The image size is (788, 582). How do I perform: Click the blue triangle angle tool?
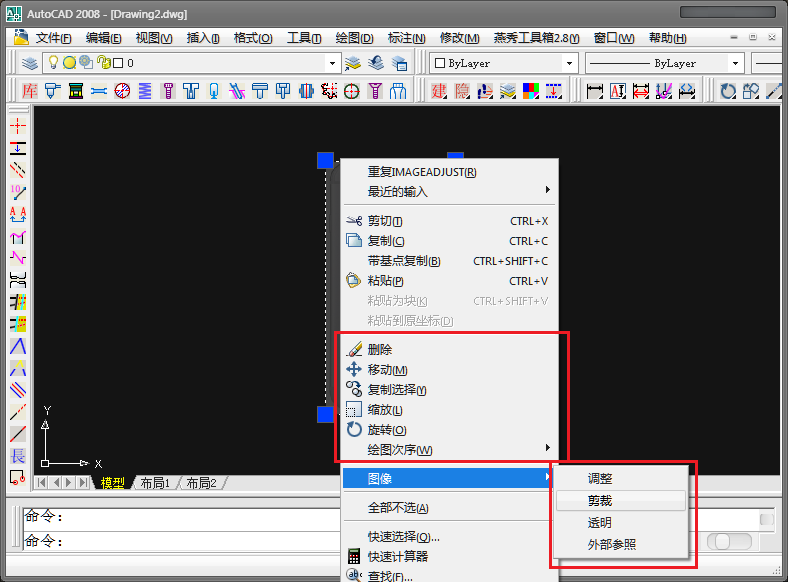18,346
